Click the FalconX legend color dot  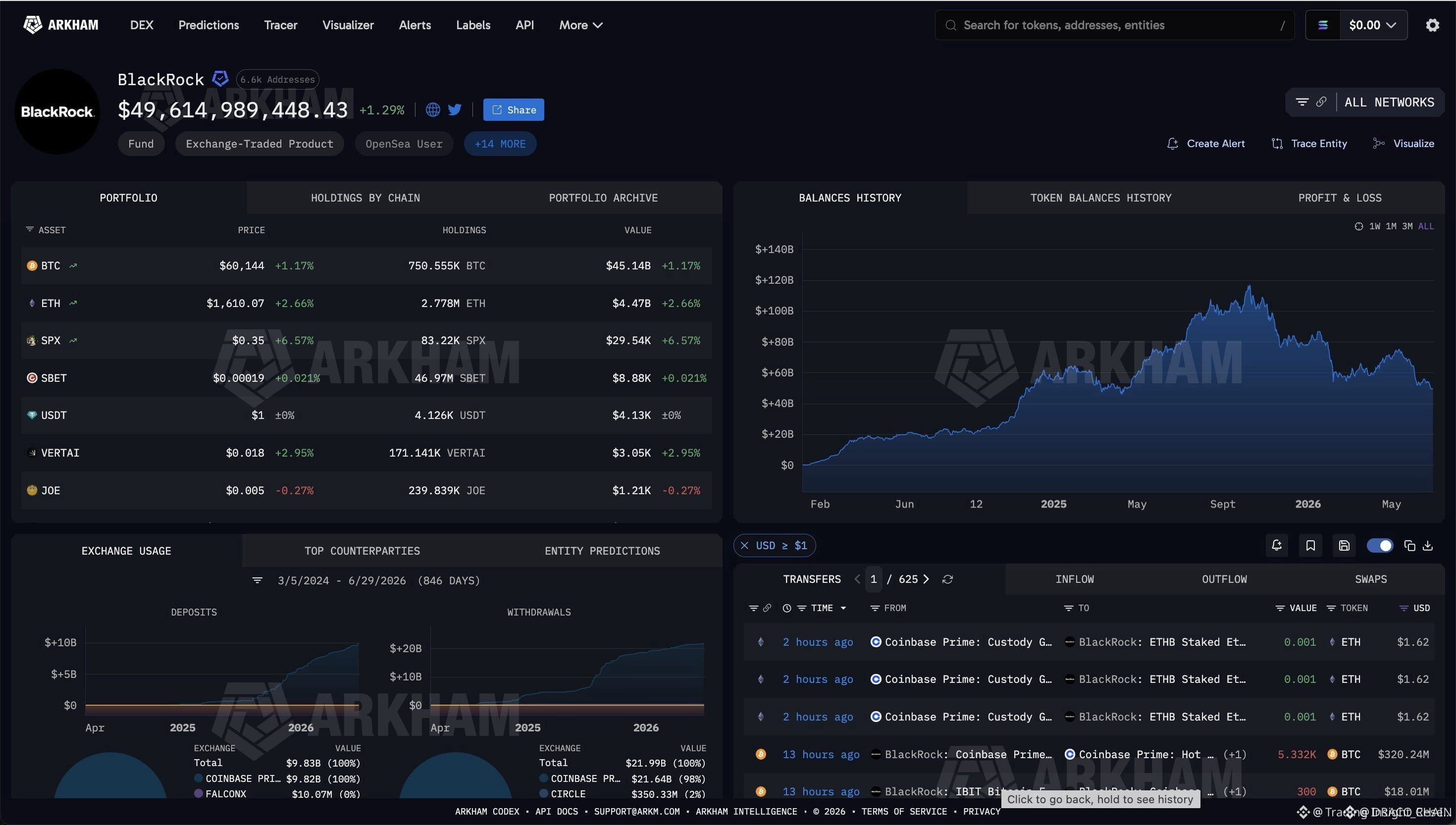(198, 794)
